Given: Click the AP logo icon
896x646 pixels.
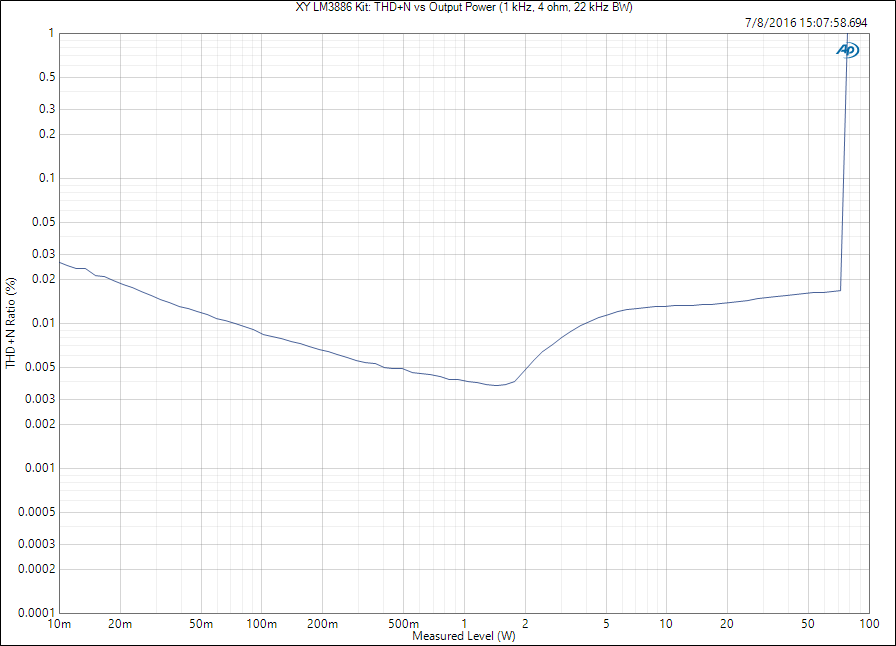Looking at the screenshot, I should (x=847, y=50).
